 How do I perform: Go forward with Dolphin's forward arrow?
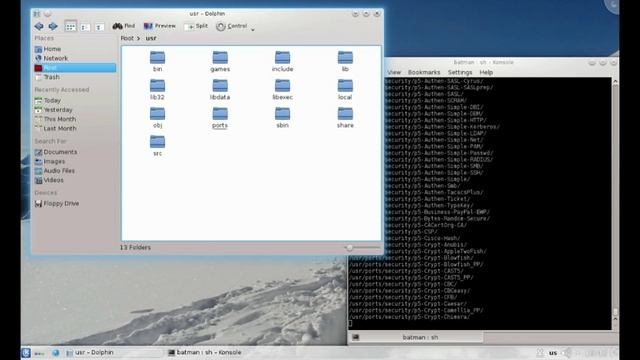pos(53,27)
